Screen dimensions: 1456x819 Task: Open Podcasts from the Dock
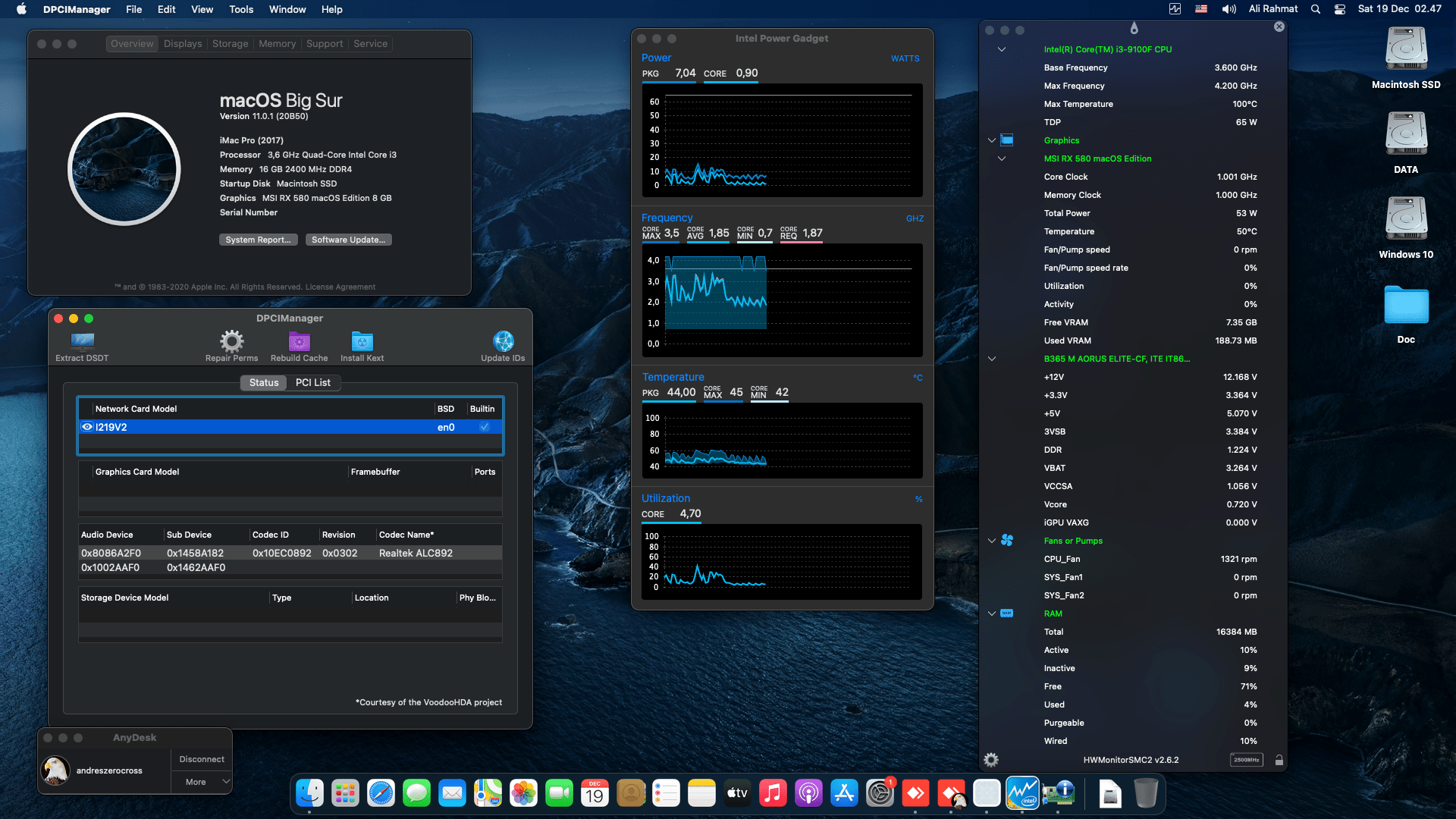(808, 793)
